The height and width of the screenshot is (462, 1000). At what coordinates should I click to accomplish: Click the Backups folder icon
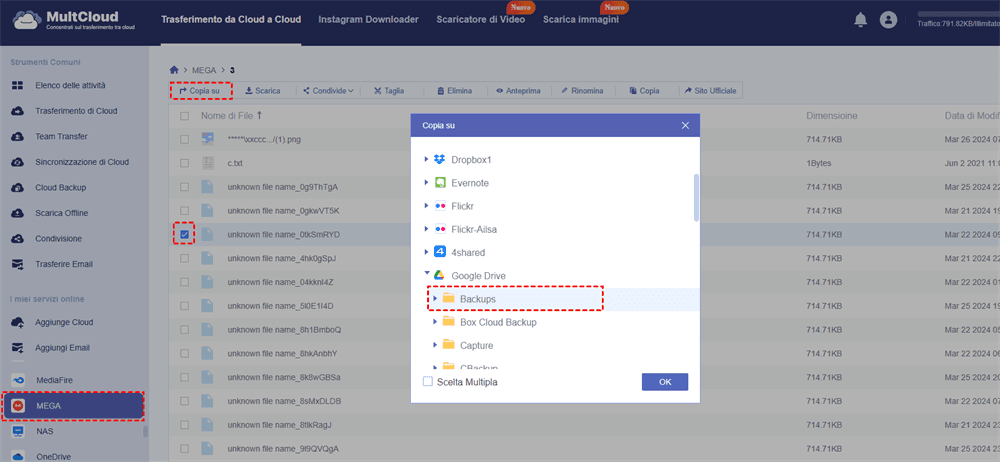click(x=448, y=299)
